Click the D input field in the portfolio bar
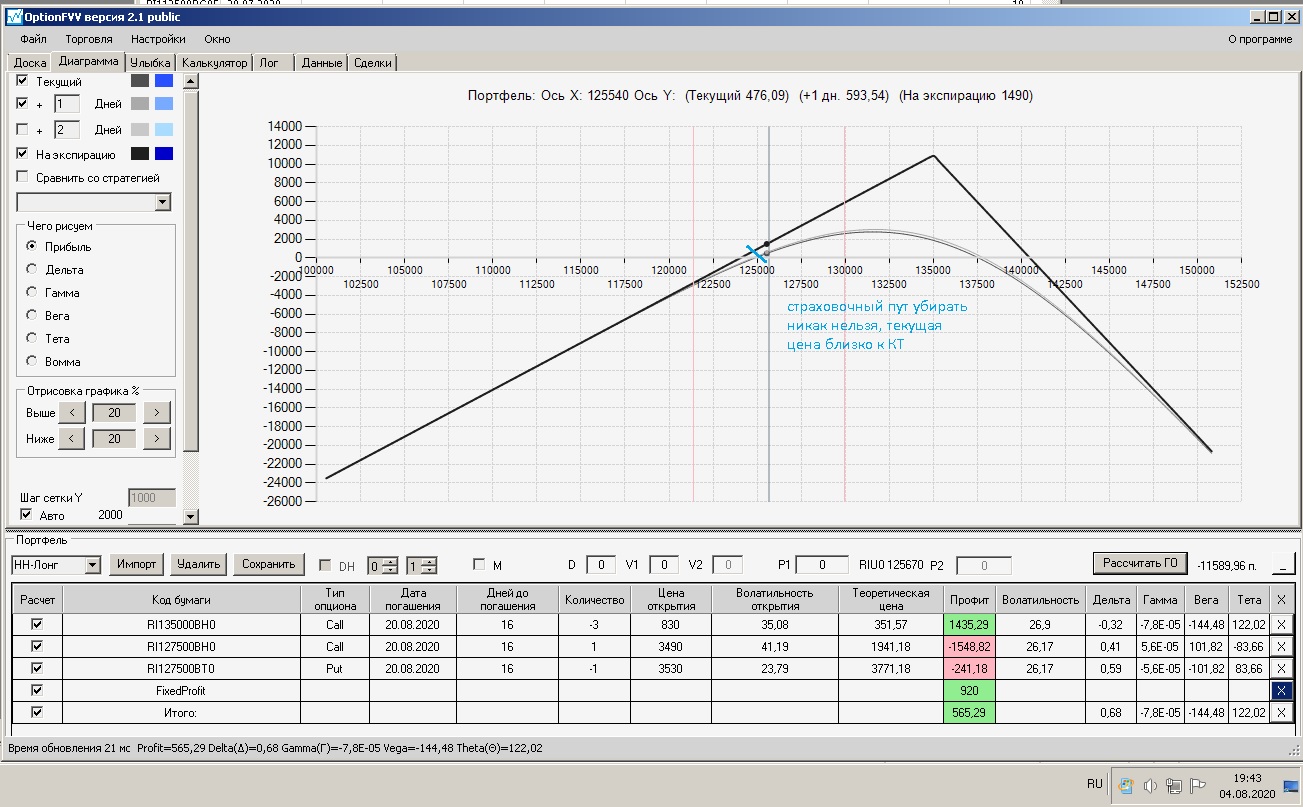The width and height of the screenshot is (1303, 807). [600, 565]
